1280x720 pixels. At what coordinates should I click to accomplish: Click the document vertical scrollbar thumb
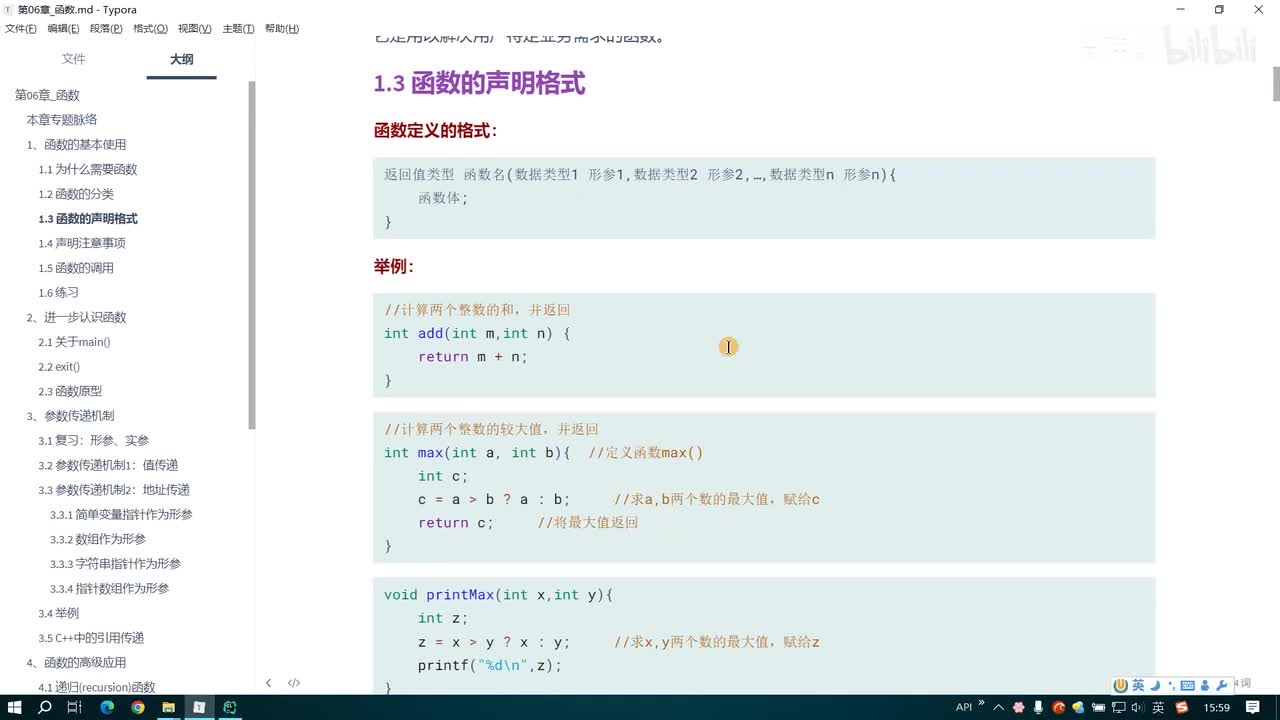tap(1276, 84)
